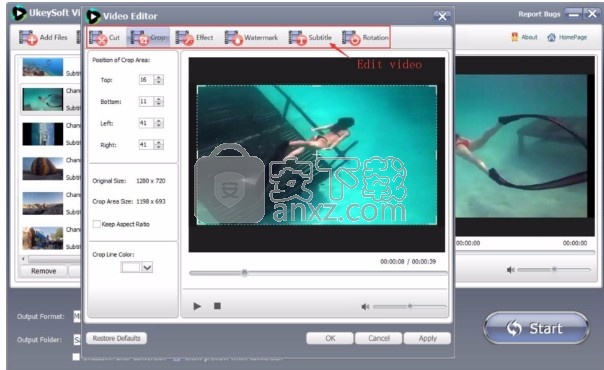This screenshot has height=370, width=604.
Task: Switch to the Watermark tab
Action: 251,37
